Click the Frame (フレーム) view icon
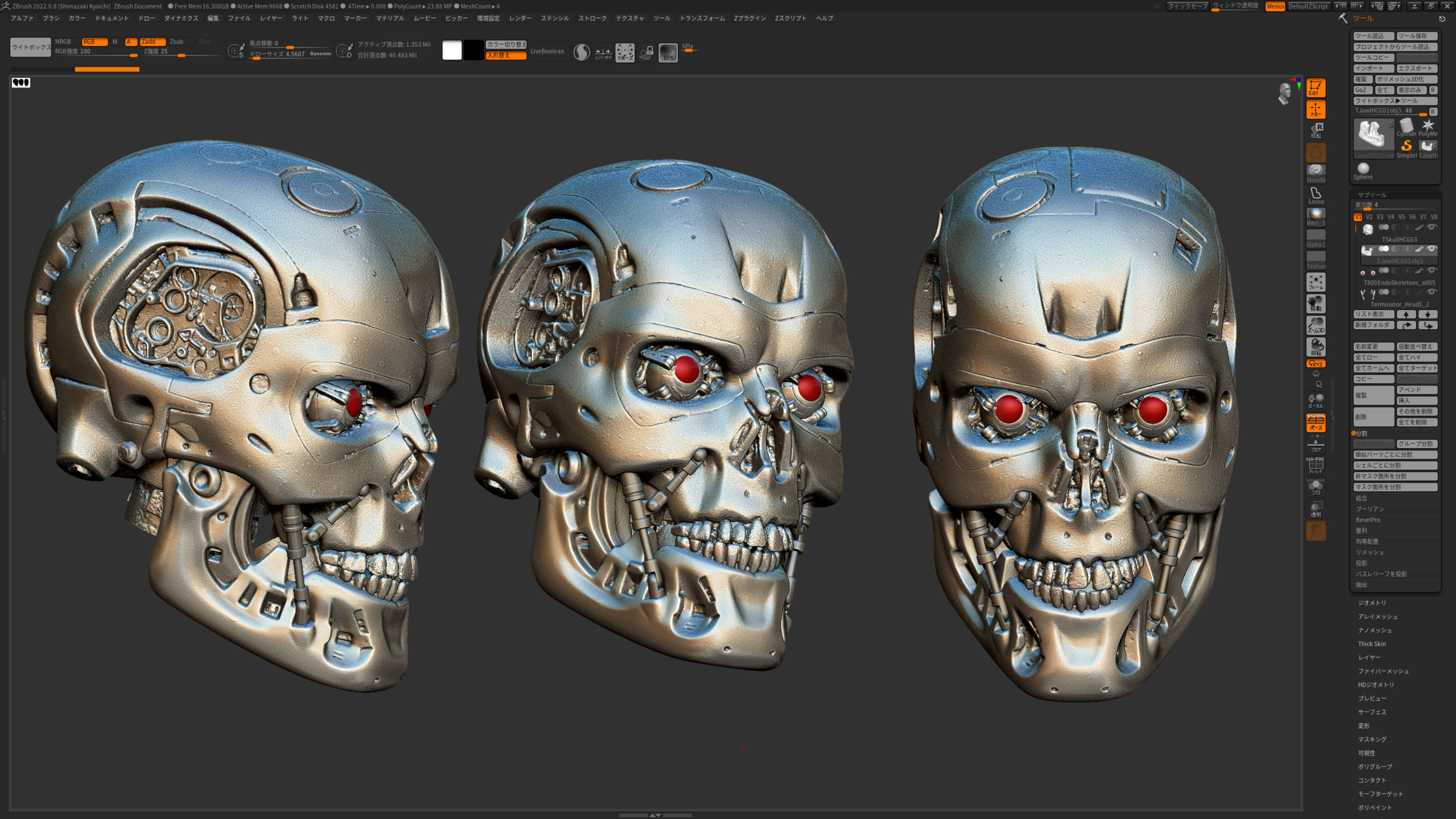Screen dimensions: 1456x819 [x=1315, y=281]
